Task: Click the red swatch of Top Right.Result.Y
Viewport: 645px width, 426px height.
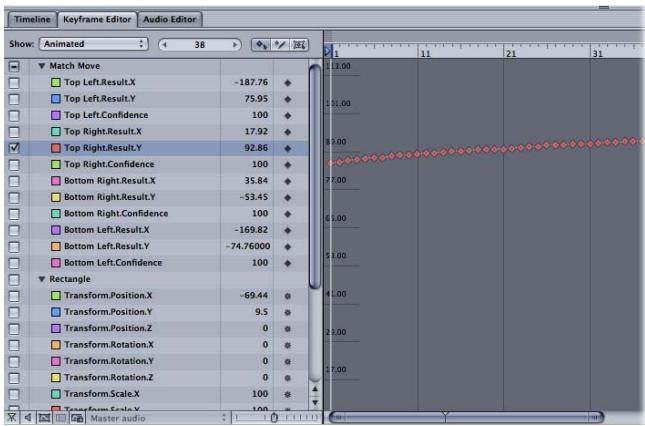Action: click(56, 148)
